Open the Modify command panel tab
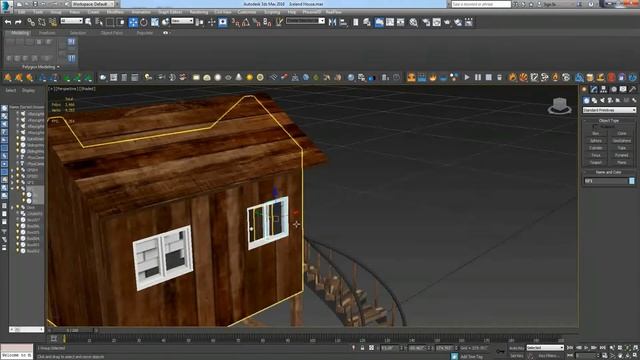The image size is (640, 360). tap(594, 89)
